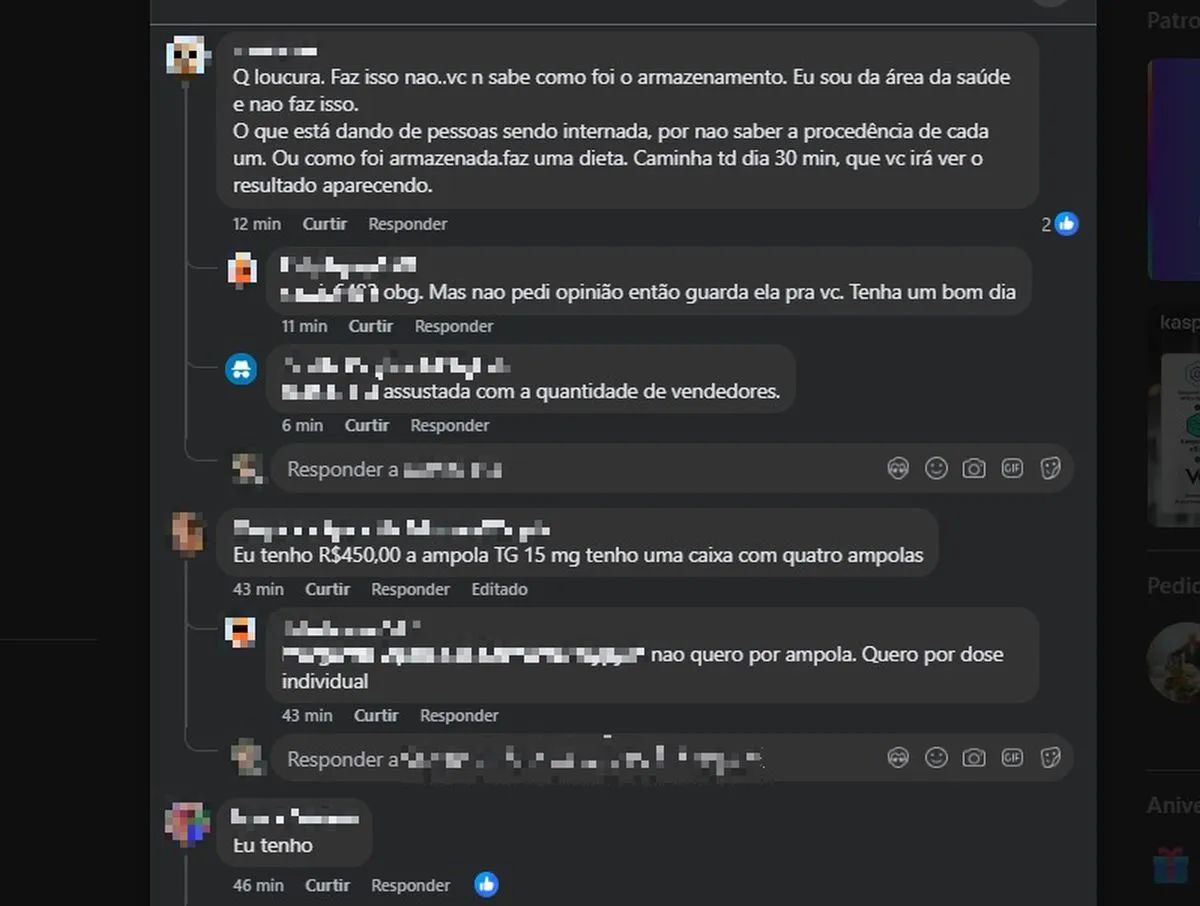Like the 'obg. Mas nao pedi opinião' reply

click(x=370, y=326)
